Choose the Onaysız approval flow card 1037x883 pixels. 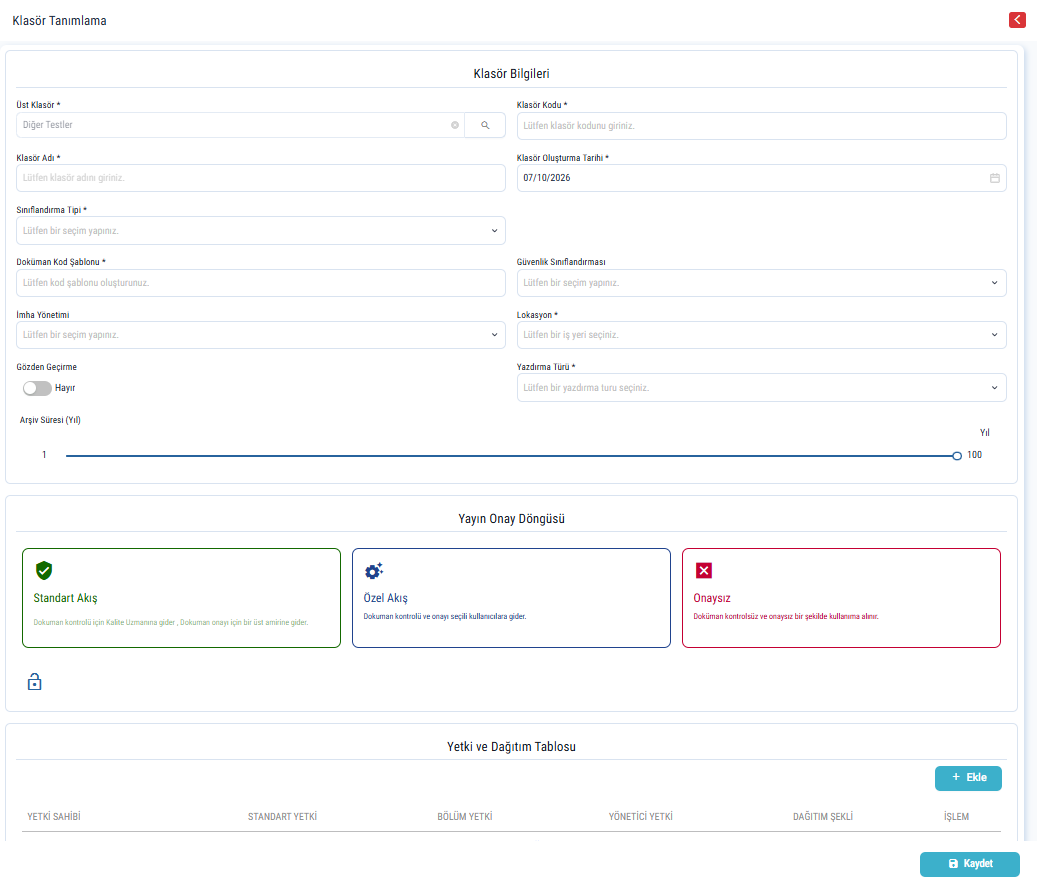click(x=841, y=598)
